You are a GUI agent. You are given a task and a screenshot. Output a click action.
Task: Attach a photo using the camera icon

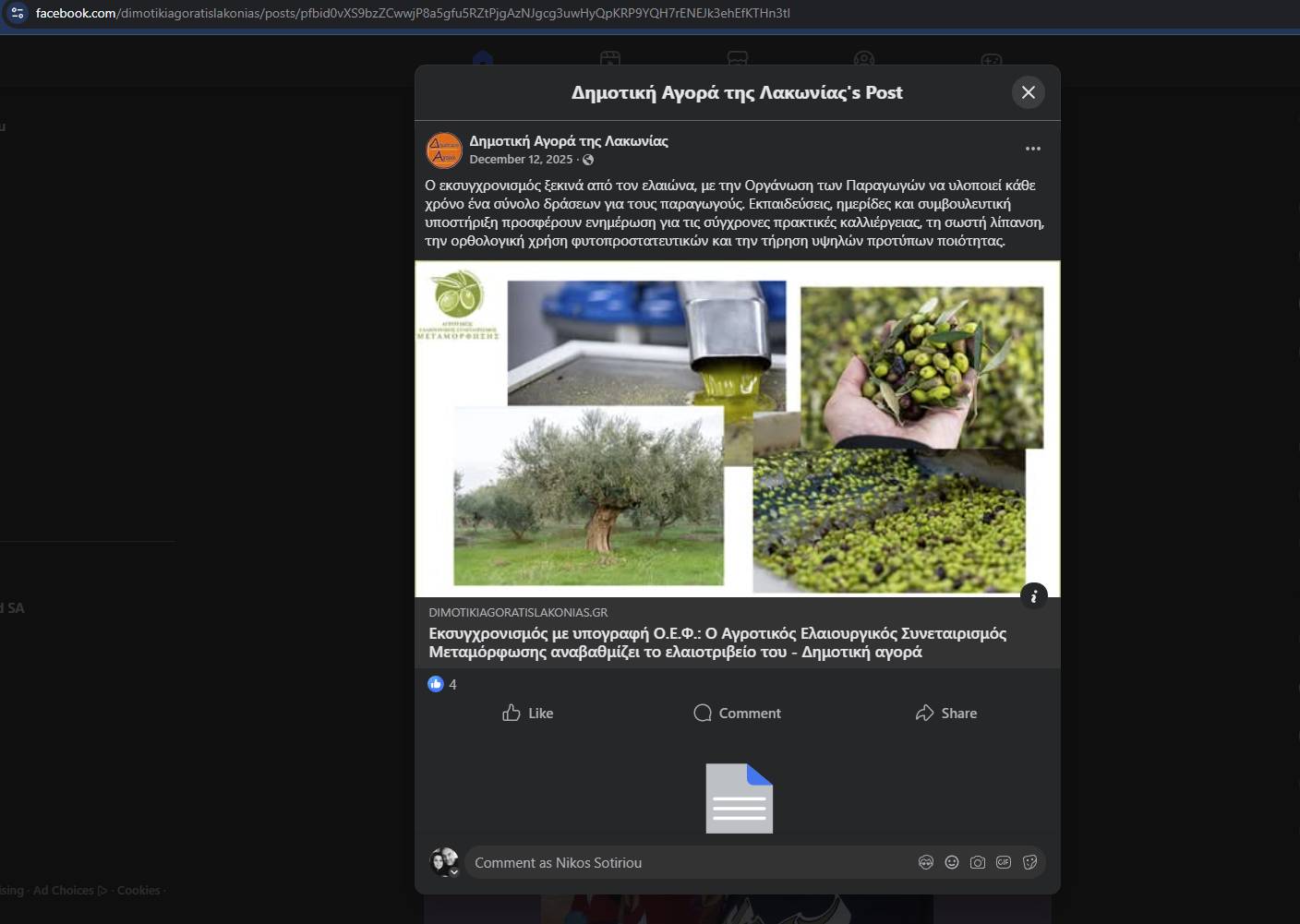click(x=978, y=862)
